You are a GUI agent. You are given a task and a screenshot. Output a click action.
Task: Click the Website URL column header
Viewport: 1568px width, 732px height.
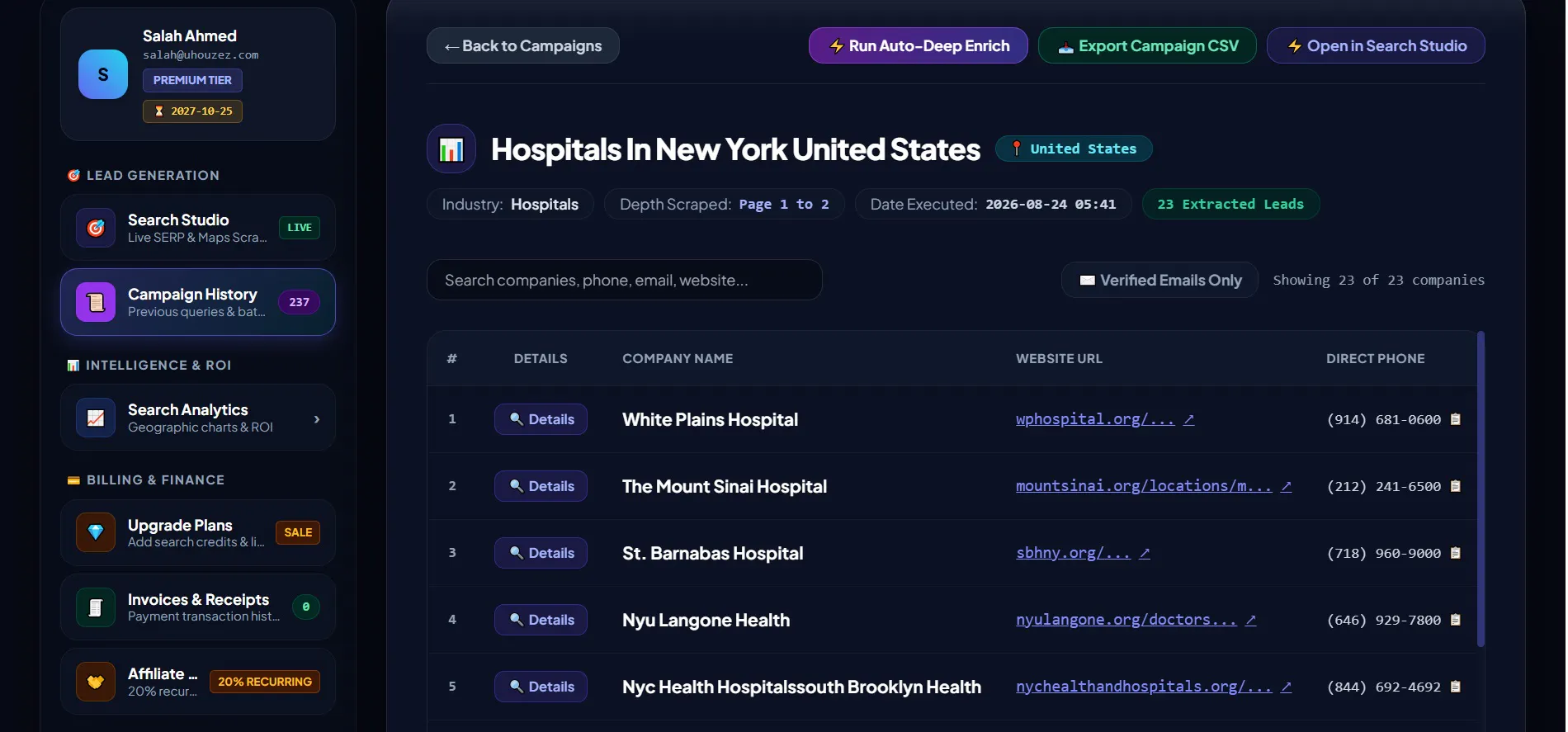click(1059, 358)
